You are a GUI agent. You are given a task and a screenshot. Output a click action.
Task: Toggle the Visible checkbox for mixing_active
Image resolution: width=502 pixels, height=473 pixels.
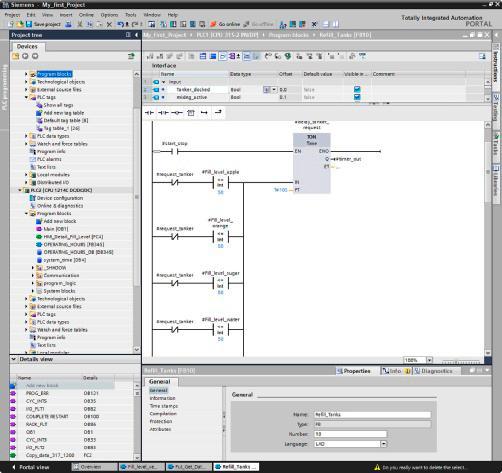[357, 97]
